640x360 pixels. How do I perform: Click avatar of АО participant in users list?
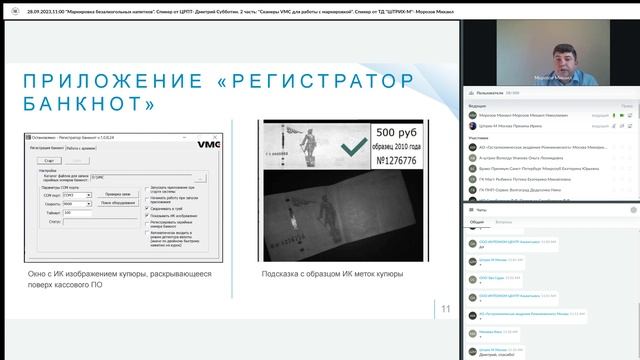pos(473,147)
